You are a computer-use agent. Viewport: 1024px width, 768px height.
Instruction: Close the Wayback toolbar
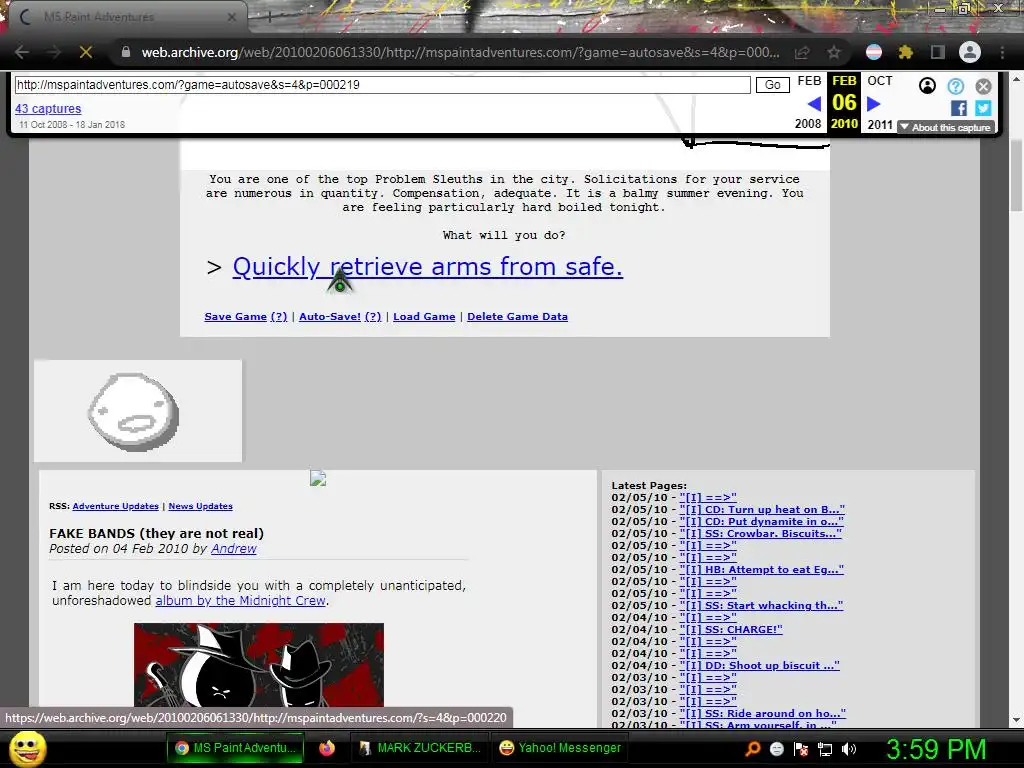(984, 86)
